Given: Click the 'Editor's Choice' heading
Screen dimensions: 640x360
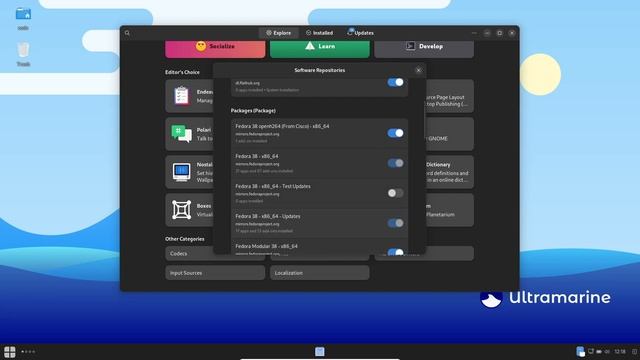Looking at the screenshot, I should (182, 72).
